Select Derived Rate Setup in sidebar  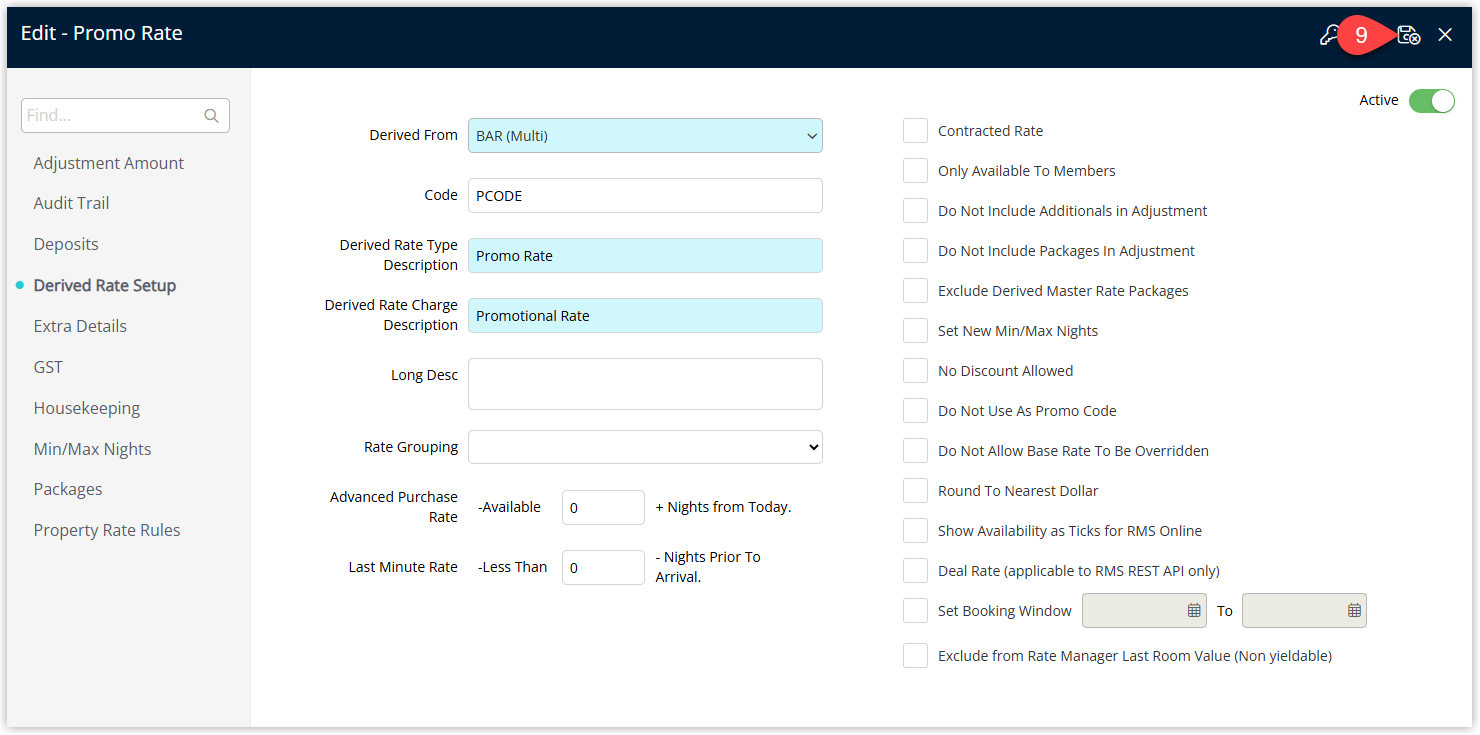point(105,285)
